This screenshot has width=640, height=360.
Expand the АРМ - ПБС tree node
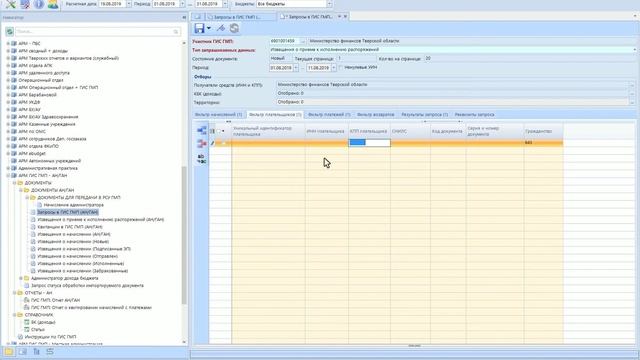(x=8, y=44)
